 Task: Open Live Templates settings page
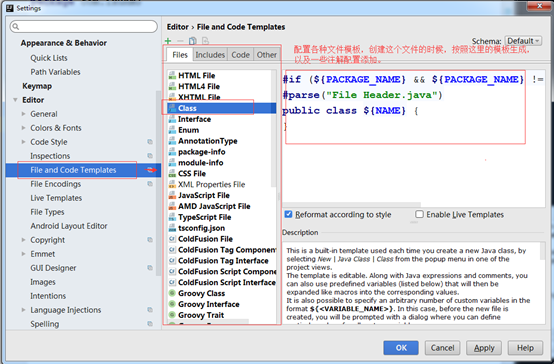[x=56, y=198]
